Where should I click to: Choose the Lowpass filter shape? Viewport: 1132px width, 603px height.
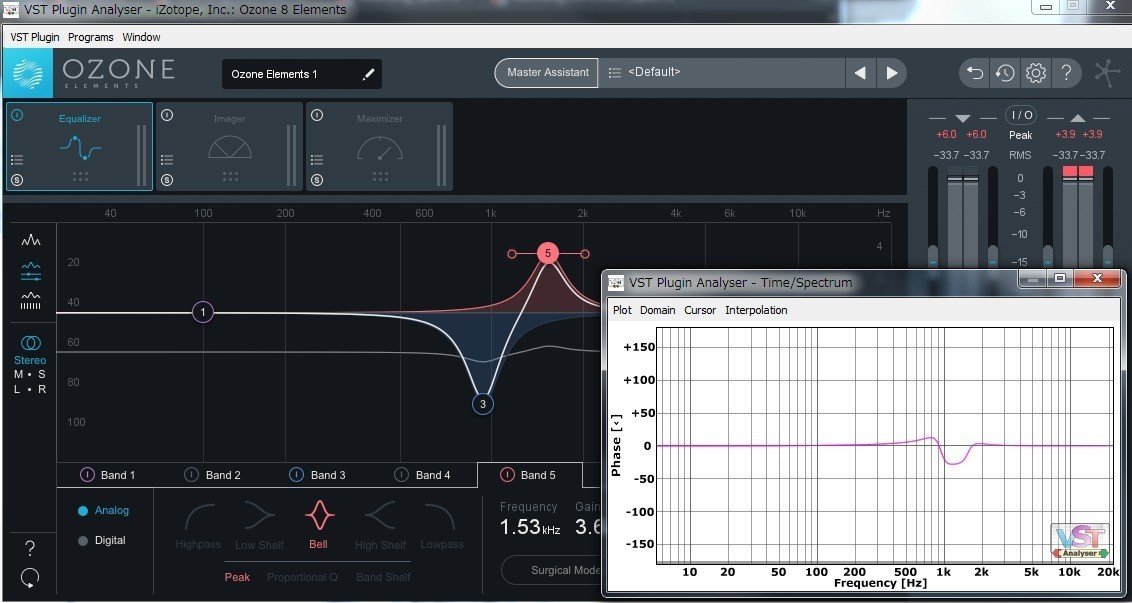click(x=441, y=527)
